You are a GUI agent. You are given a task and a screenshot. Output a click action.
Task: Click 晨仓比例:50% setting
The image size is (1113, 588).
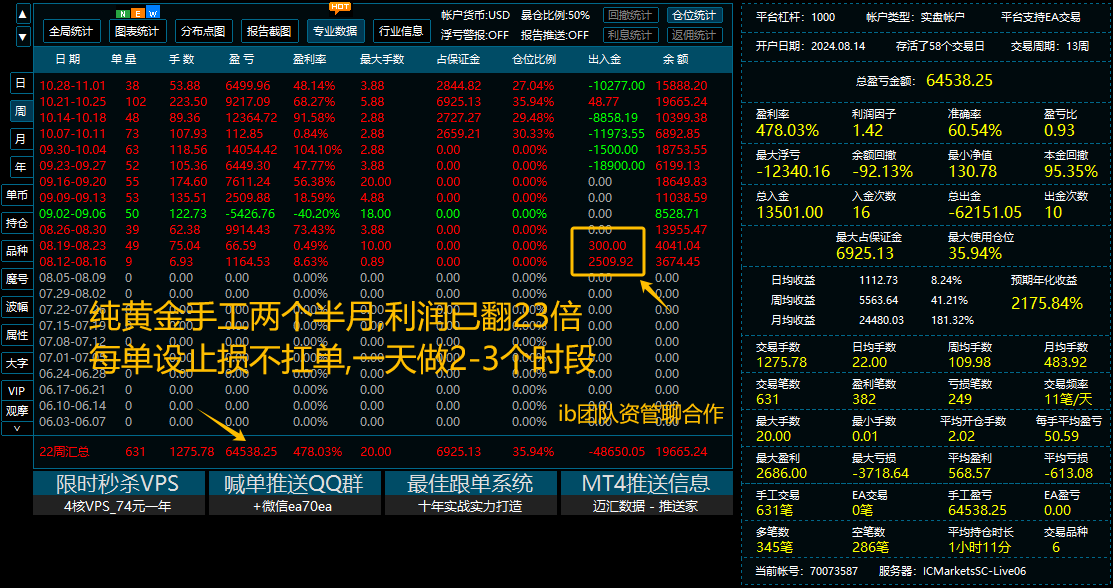(555, 15)
